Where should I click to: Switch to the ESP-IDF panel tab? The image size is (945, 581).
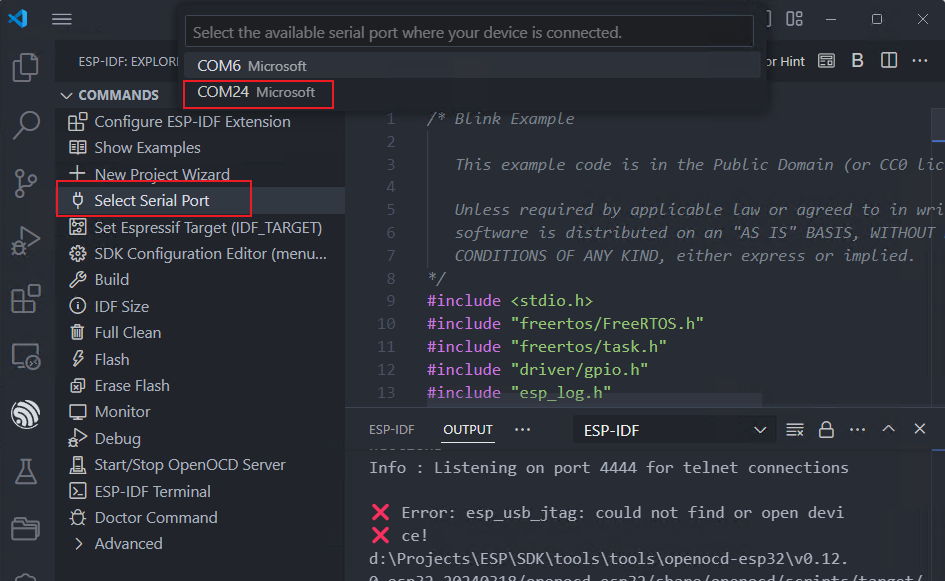pos(392,430)
